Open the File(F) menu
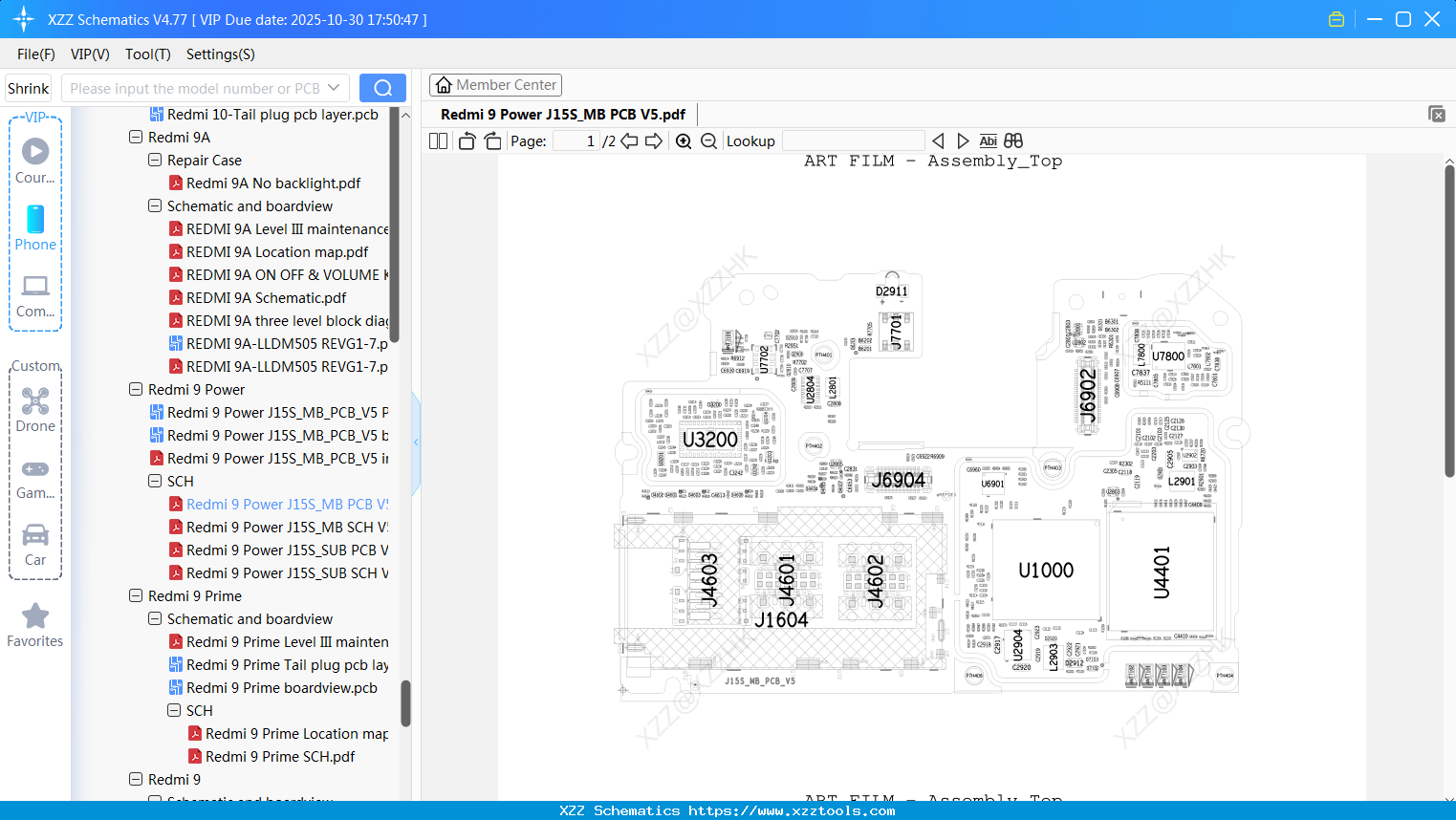This screenshot has height=820, width=1456. (x=36, y=54)
